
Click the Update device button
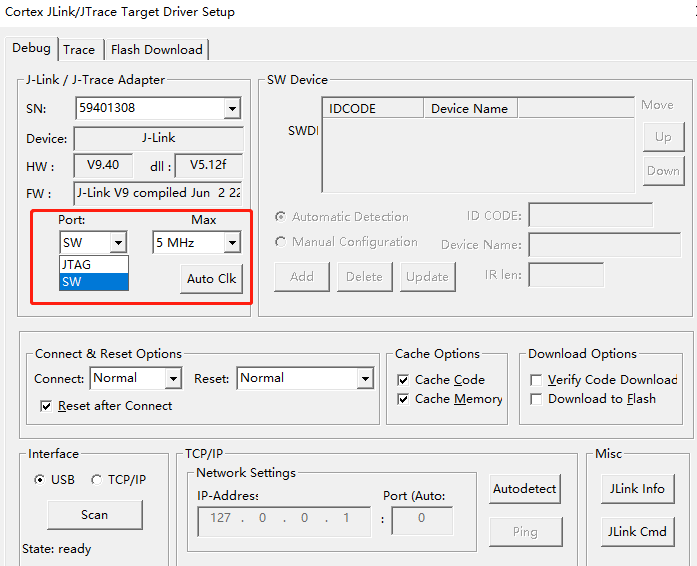(x=428, y=277)
